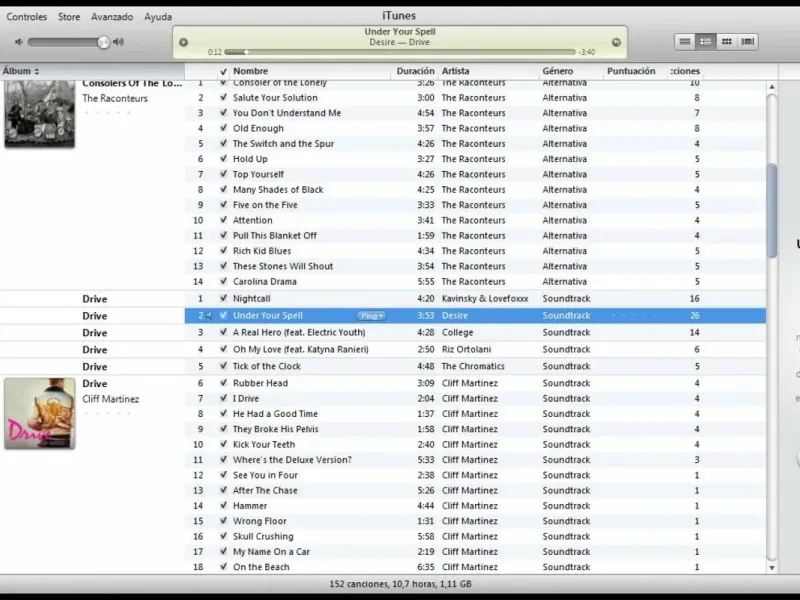The width and height of the screenshot is (800, 600).
Task: Click the artist name Riz Ortolani
Action: click(466, 349)
